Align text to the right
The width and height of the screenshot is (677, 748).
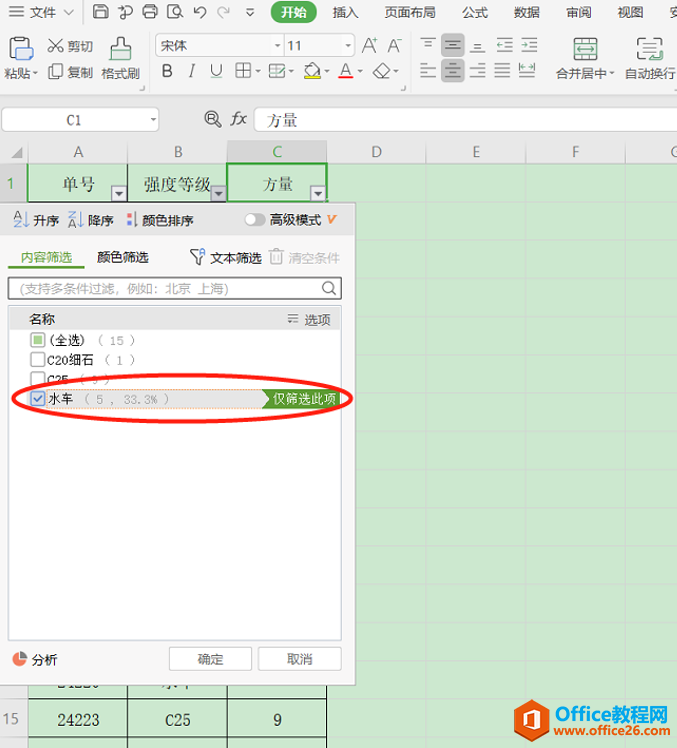coord(477,71)
